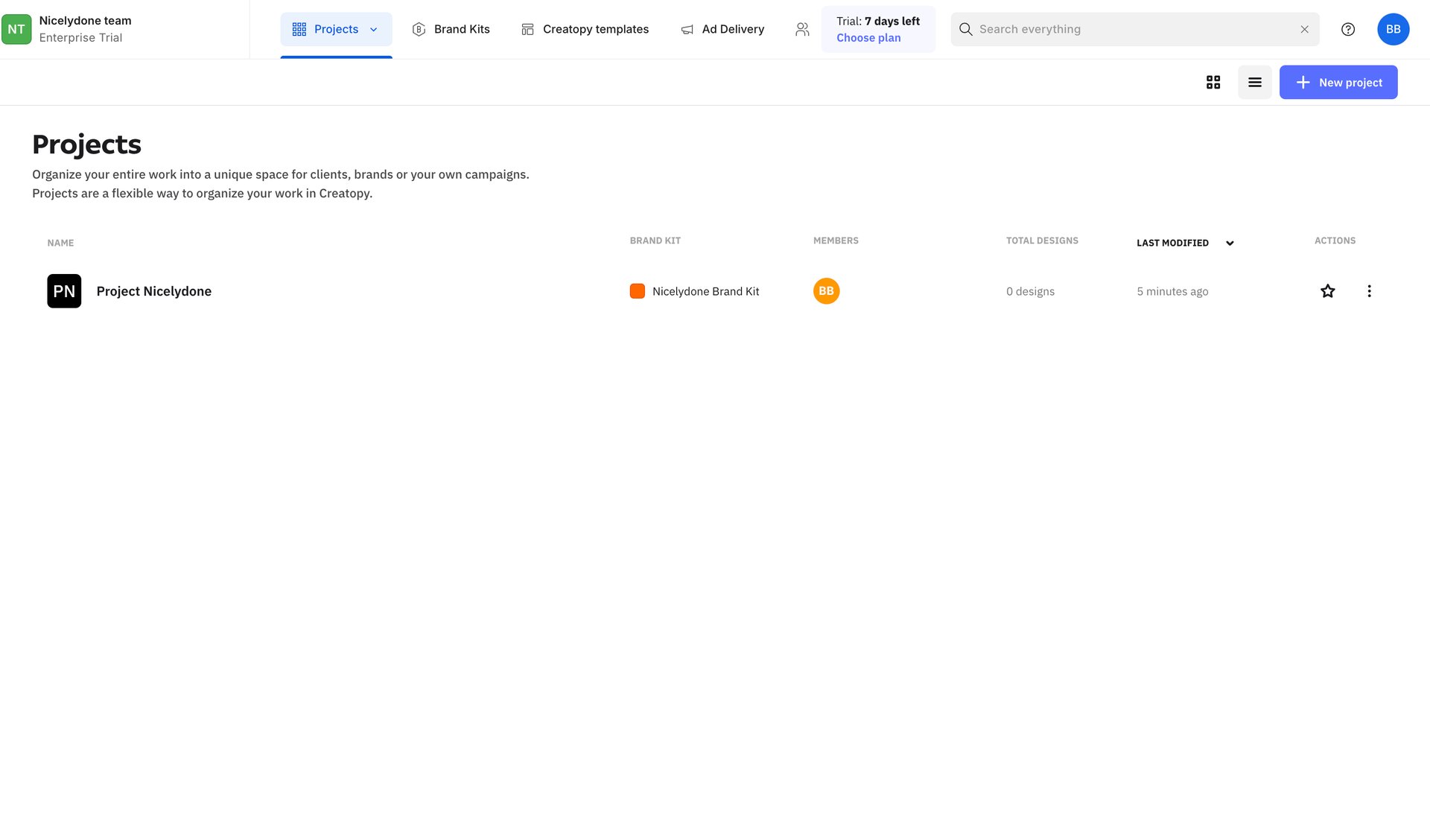Image resolution: width=1430 pixels, height=840 pixels.
Task: Switch to list view layout
Action: 1255,82
